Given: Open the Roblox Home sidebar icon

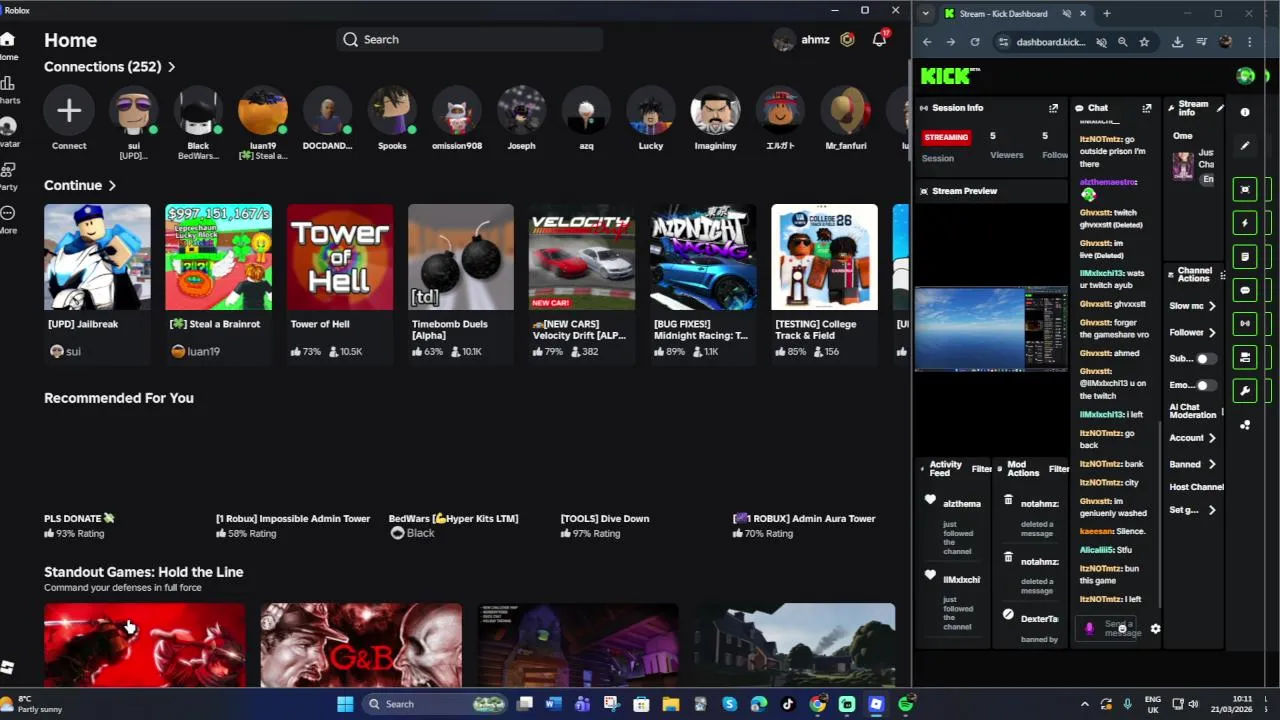Looking at the screenshot, I should 7,40.
